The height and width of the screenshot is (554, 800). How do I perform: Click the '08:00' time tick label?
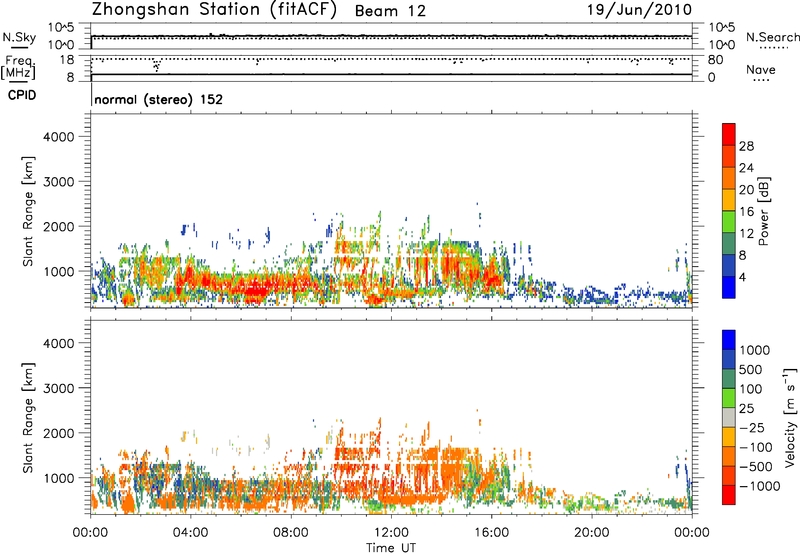pos(291,533)
